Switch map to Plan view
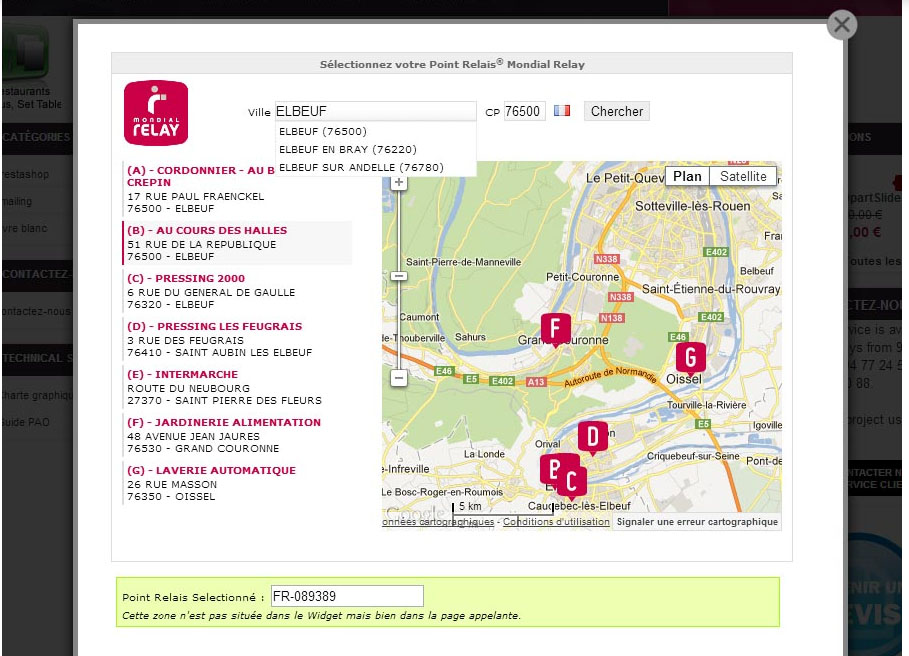909x656 pixels. pos(688,176)
